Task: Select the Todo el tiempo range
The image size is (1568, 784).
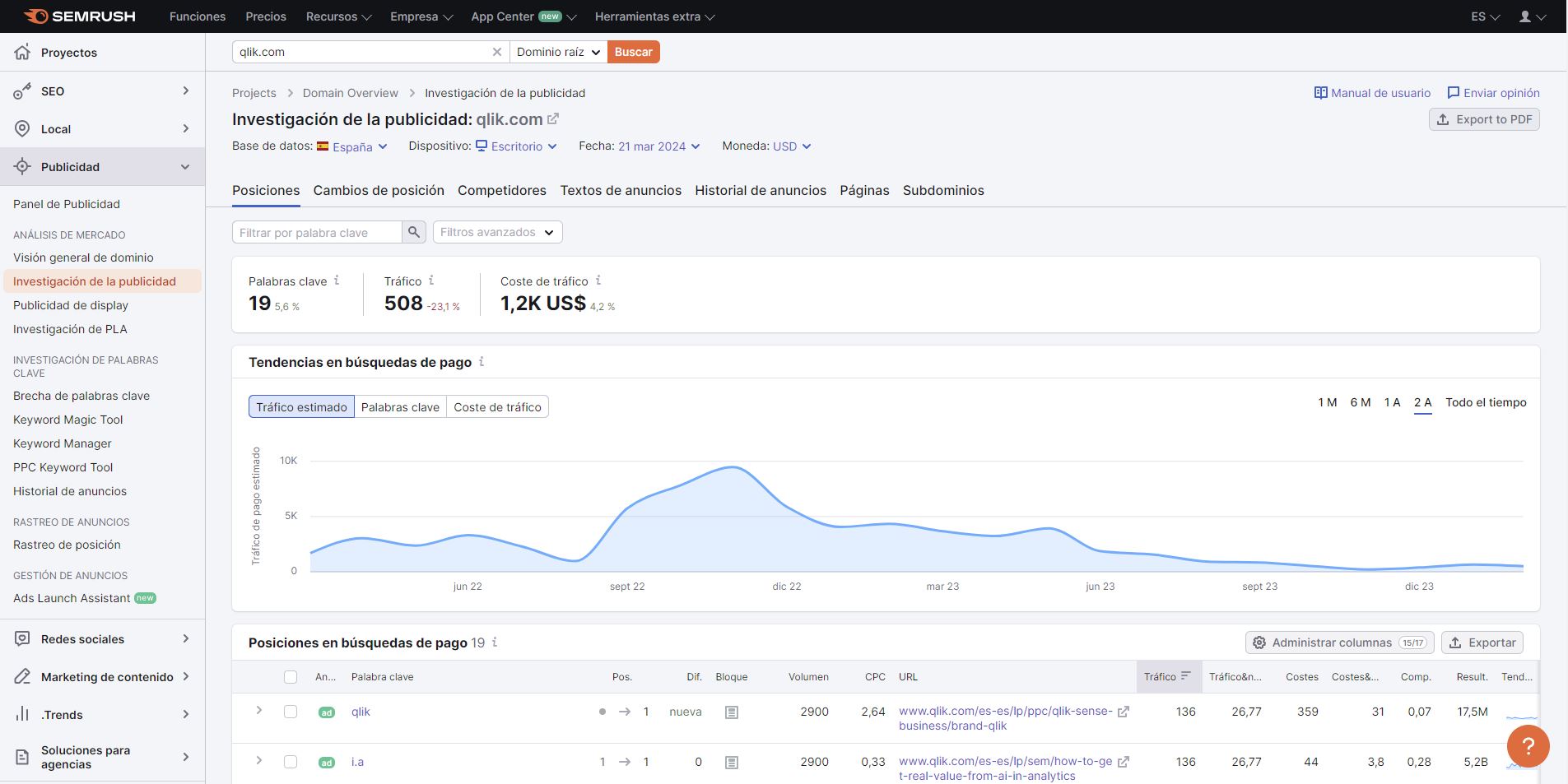Action: coord(1486,402)
